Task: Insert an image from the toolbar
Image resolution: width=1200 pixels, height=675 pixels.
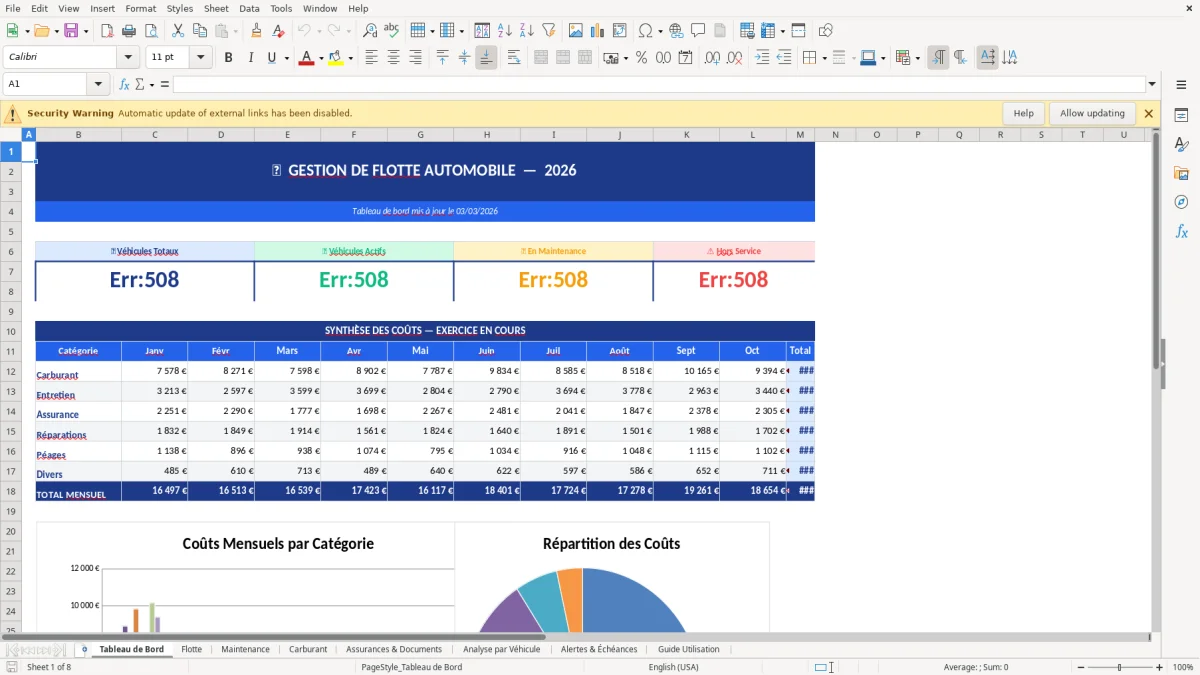Action: (x=576, y=30)
